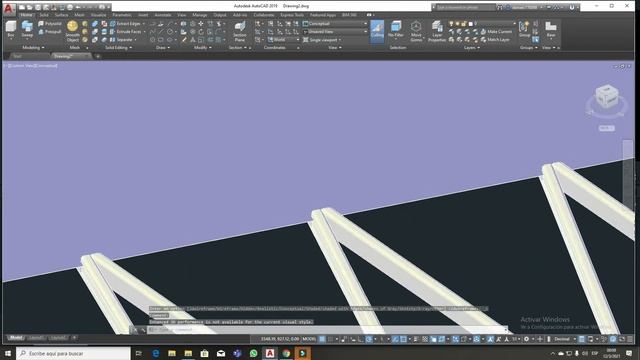This screenshot has height=360, width=640.
Task: Open the AutoCAD application menu logo
Action: point(9,8)
